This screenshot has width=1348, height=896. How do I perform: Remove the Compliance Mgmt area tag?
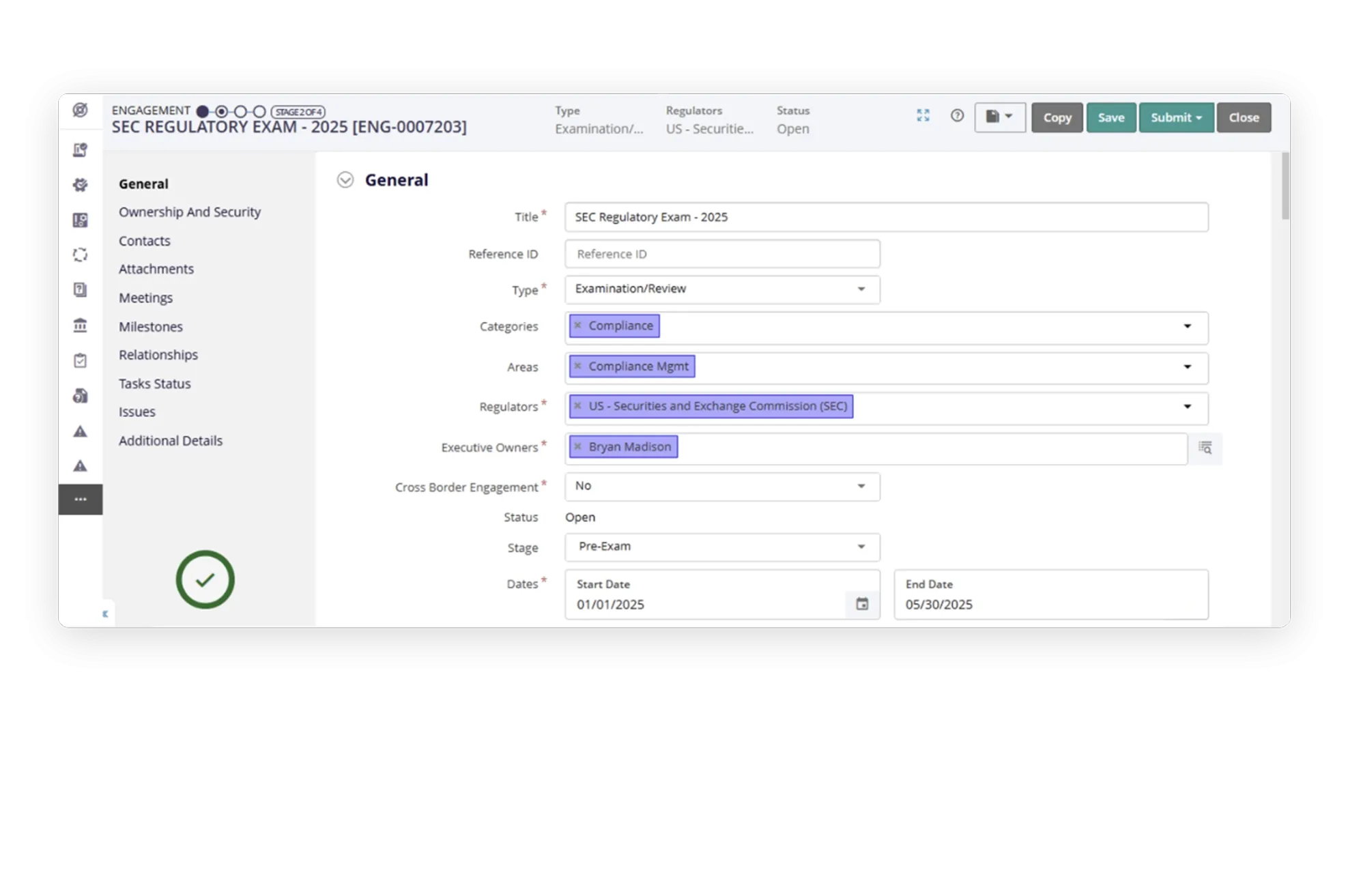578,366
